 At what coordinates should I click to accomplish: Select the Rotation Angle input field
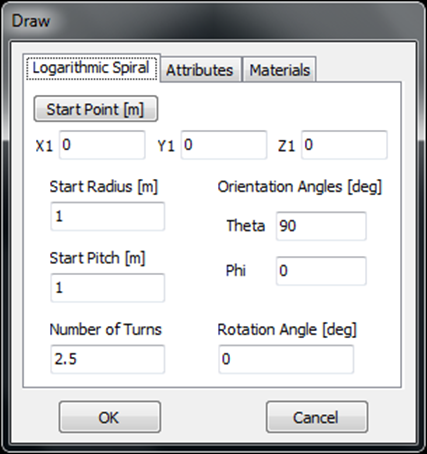(286, 359)
